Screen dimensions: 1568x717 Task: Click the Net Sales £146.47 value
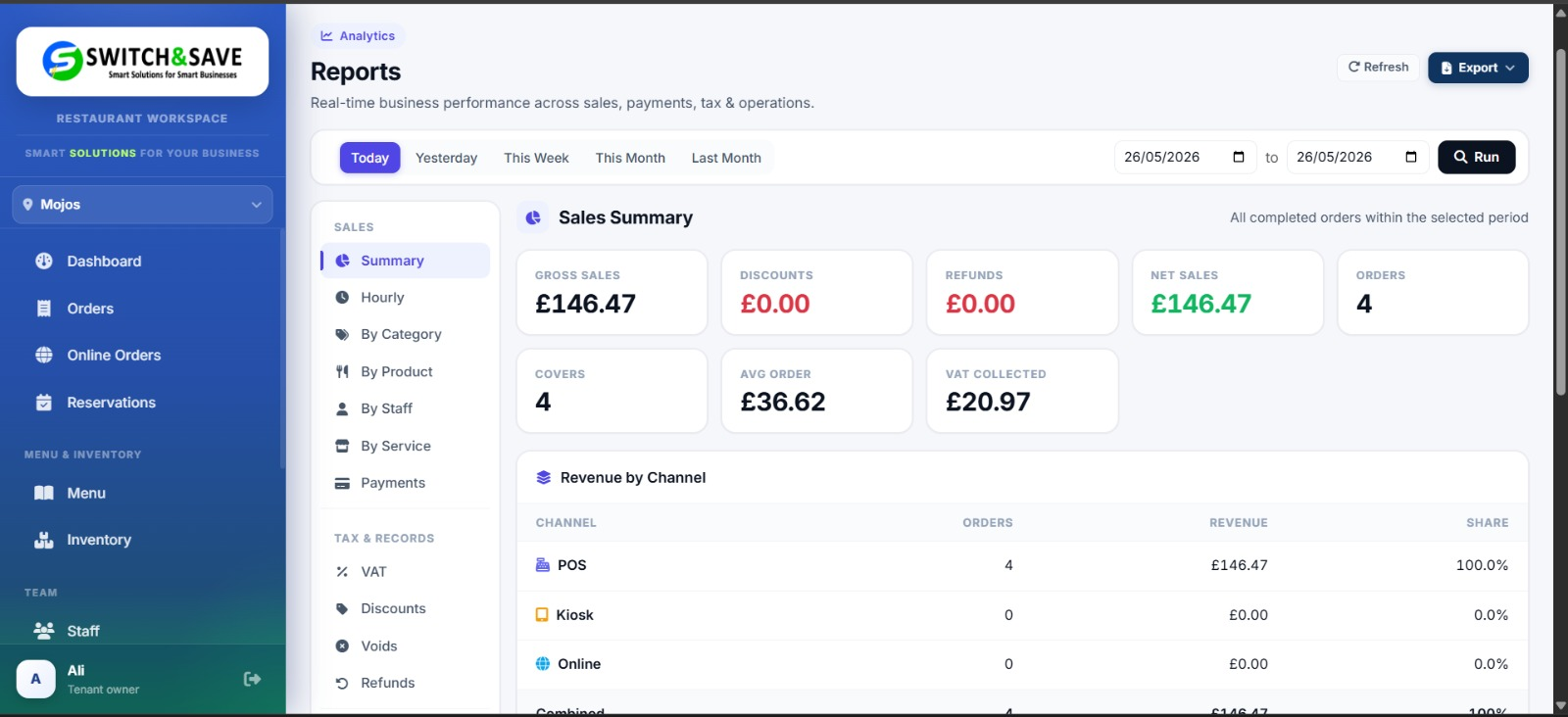[1200, 304]
